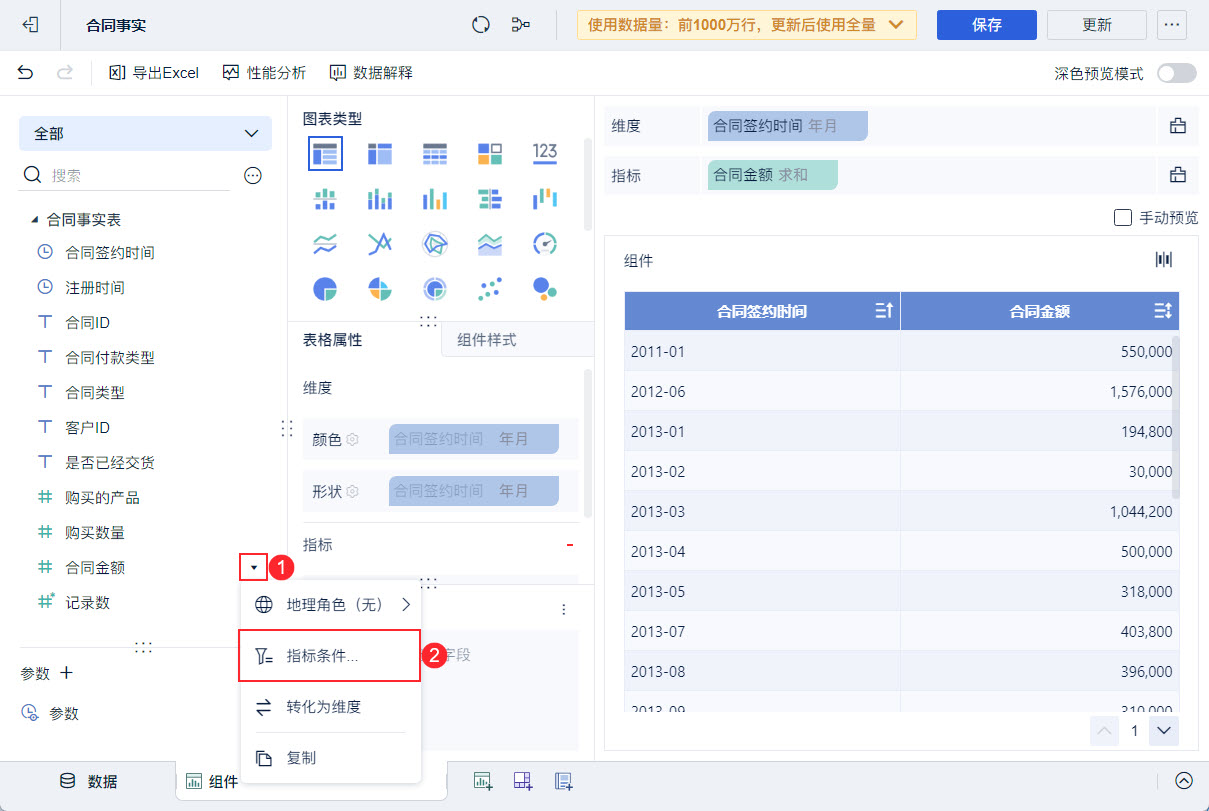
Task: Switch to the 组件 bottom tab
Action: click(211, 781)
